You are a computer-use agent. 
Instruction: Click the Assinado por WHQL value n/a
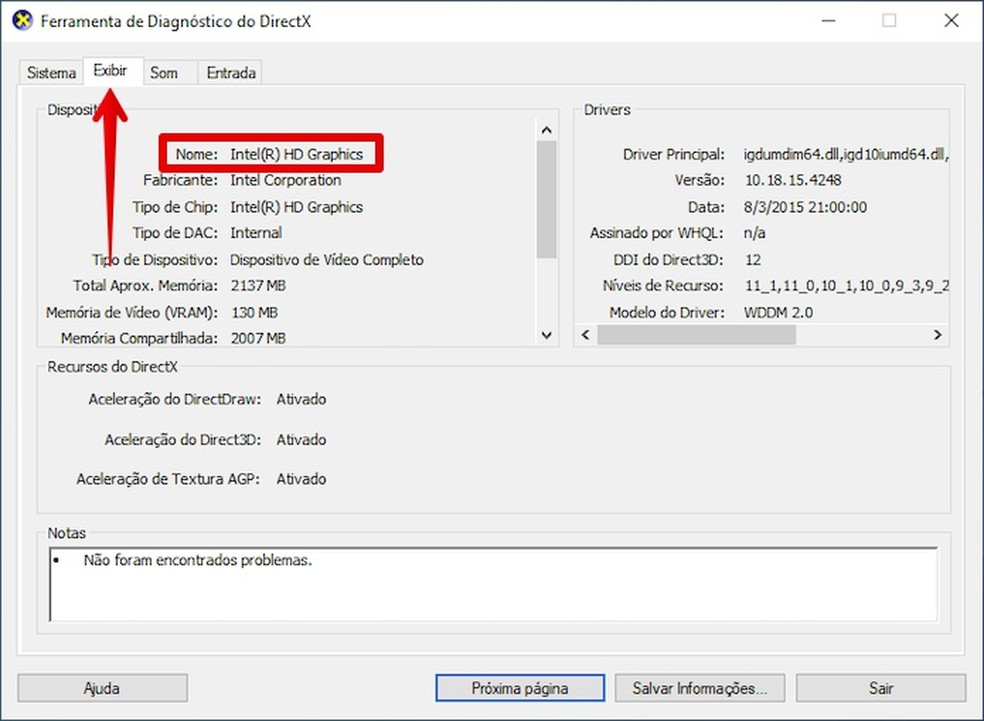click(x=754, y=233)
